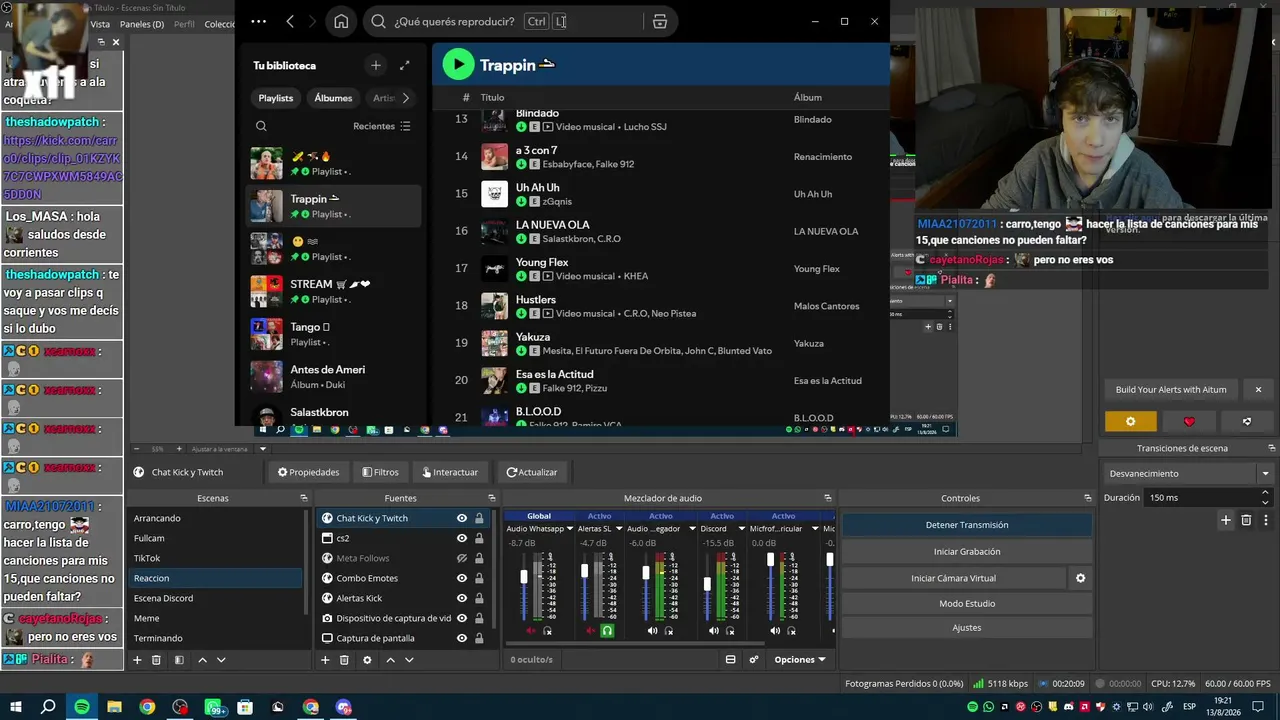Remove the selected source in Fuentes
The width and height of the screenshot is (1280, 720).
[x=344, y=660]
